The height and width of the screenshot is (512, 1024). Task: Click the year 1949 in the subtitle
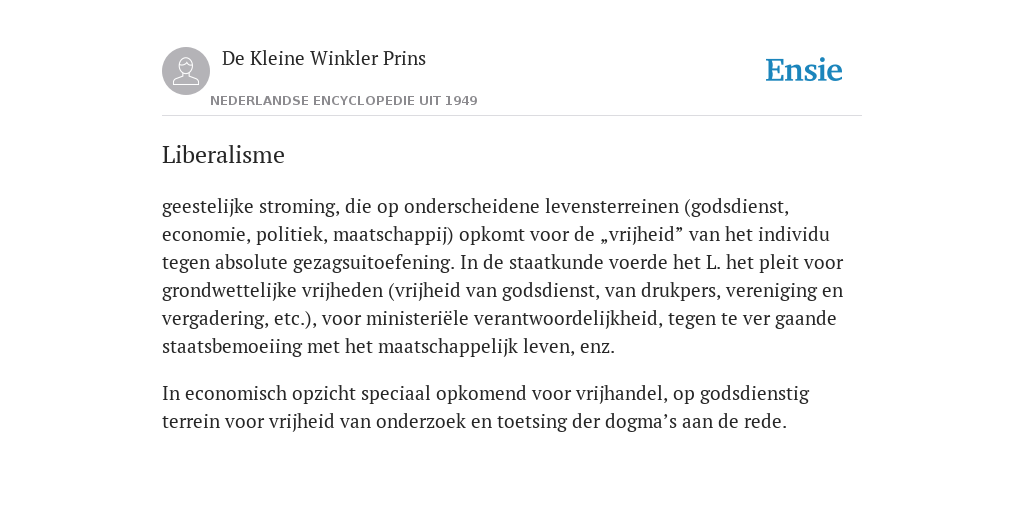click(461, 101)
